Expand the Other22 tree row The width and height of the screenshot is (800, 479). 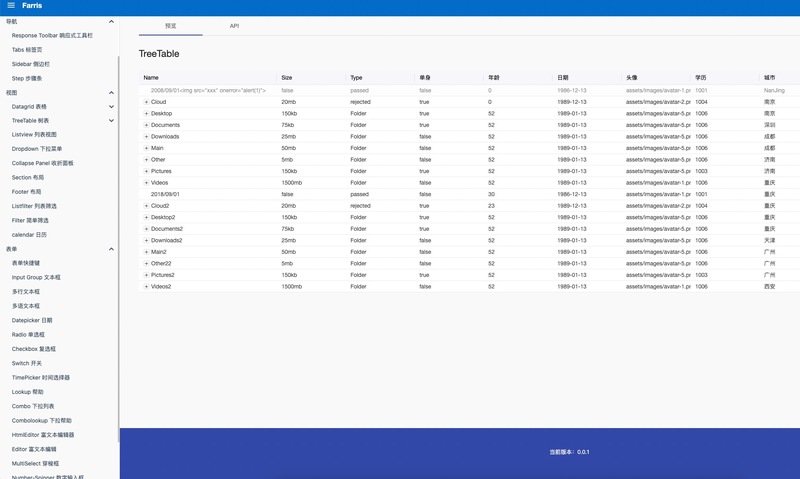[x=146, y=264]
